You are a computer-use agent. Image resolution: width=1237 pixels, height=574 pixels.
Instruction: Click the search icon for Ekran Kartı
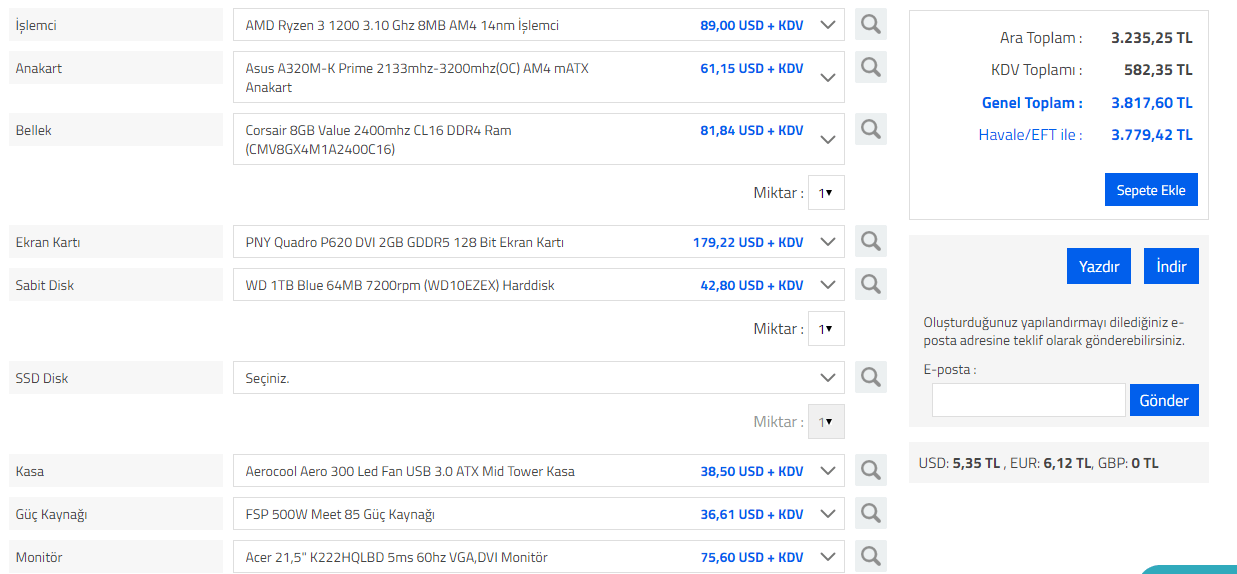point(871,242)
